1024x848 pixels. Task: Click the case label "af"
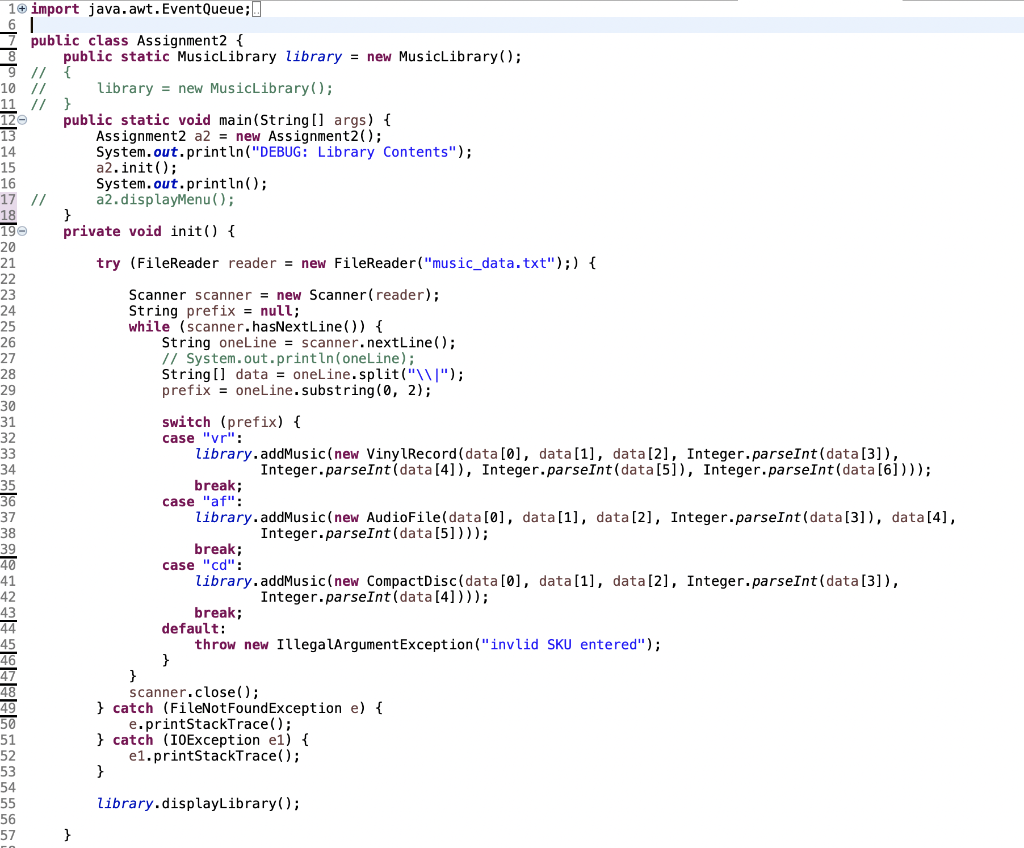pyautogui.click(x=218, y=501)
